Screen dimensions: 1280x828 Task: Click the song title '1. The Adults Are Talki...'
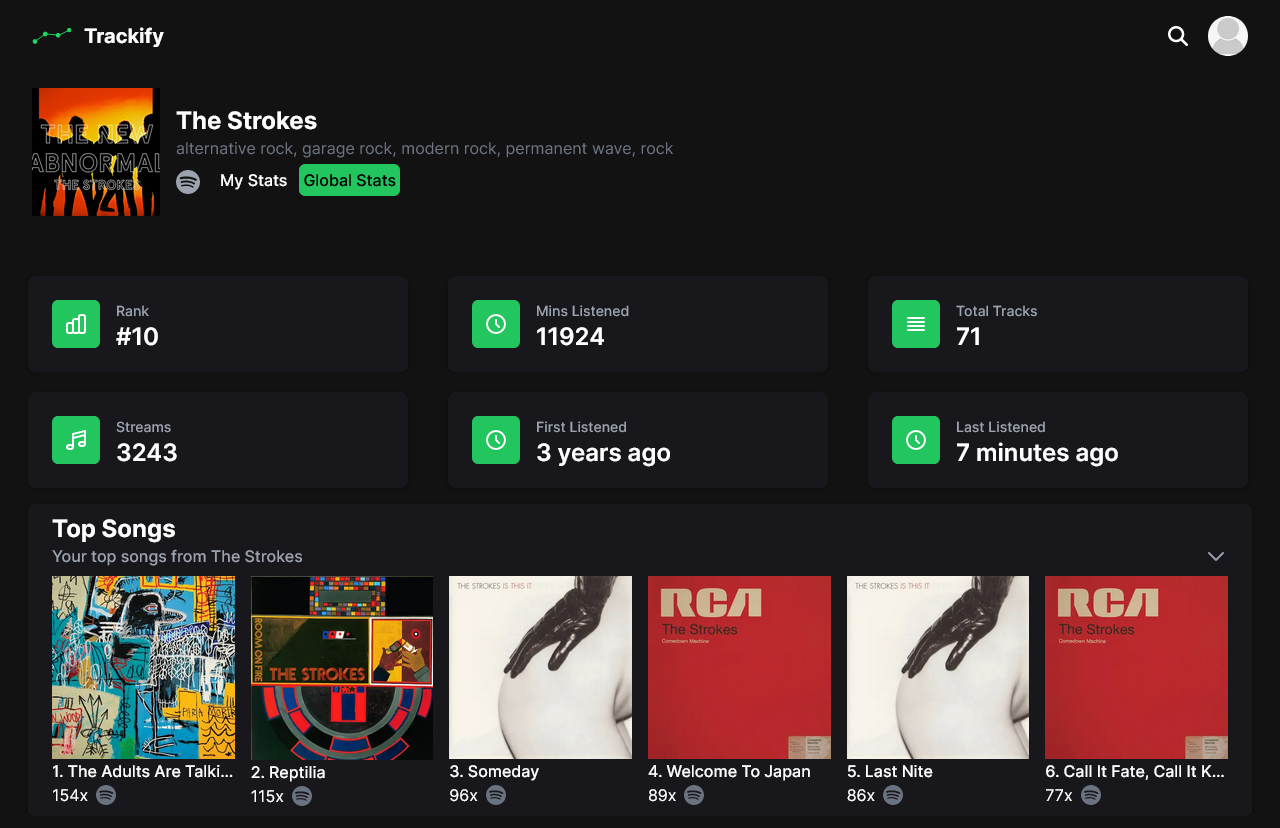coord(143,771)
